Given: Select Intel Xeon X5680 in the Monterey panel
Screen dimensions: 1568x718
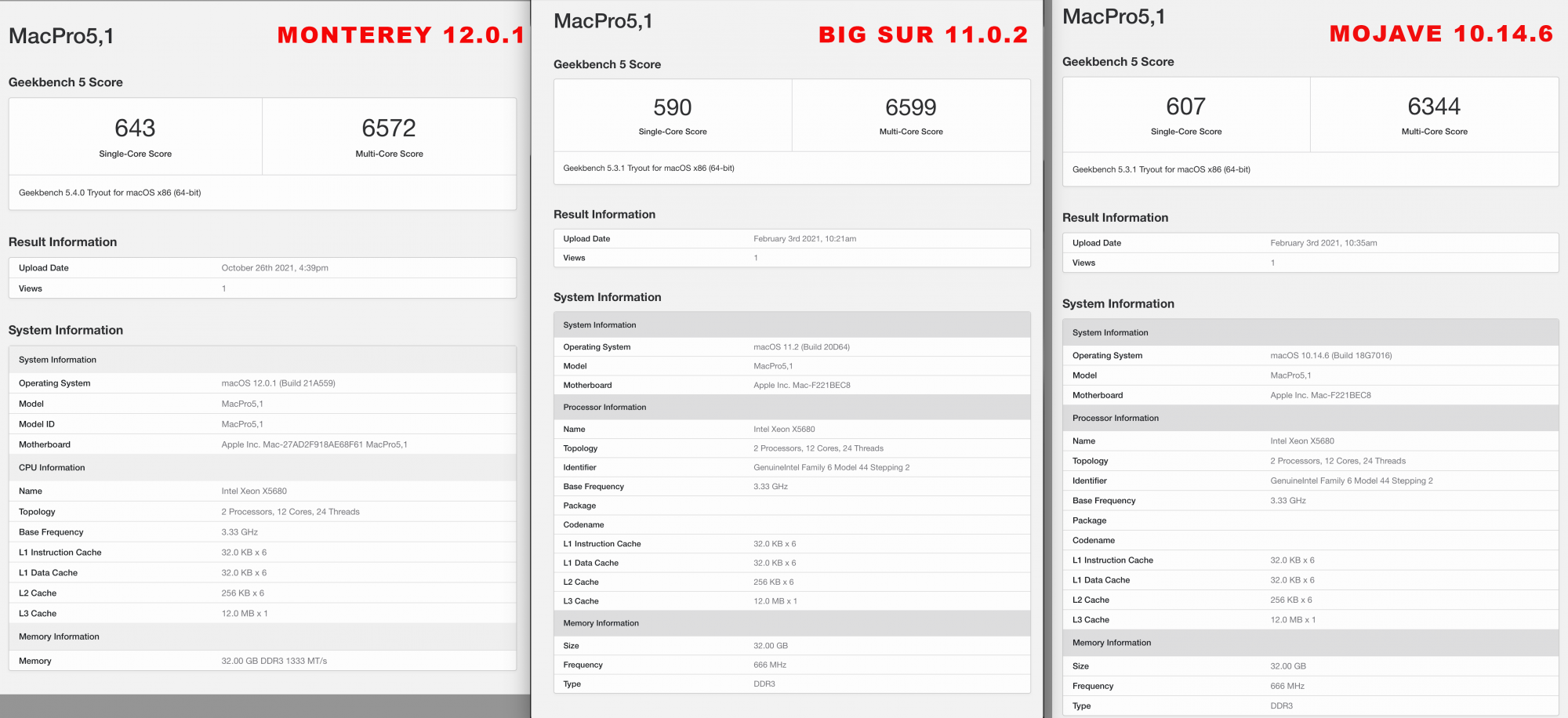Looking at the screenshot, I should pyautogui.click(x=254, y=491).
